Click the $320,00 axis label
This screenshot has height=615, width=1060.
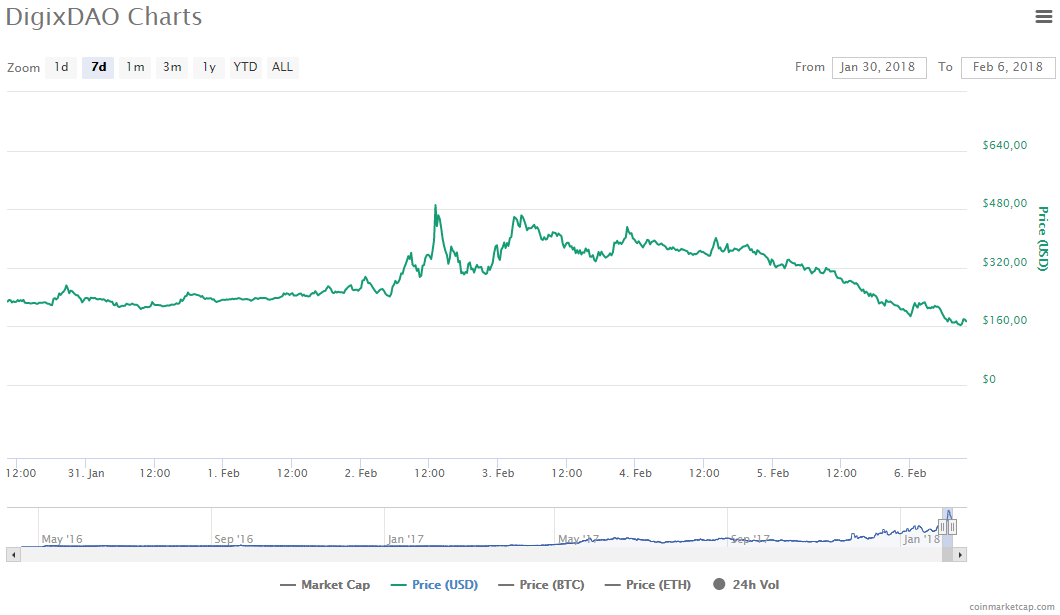1005,262
